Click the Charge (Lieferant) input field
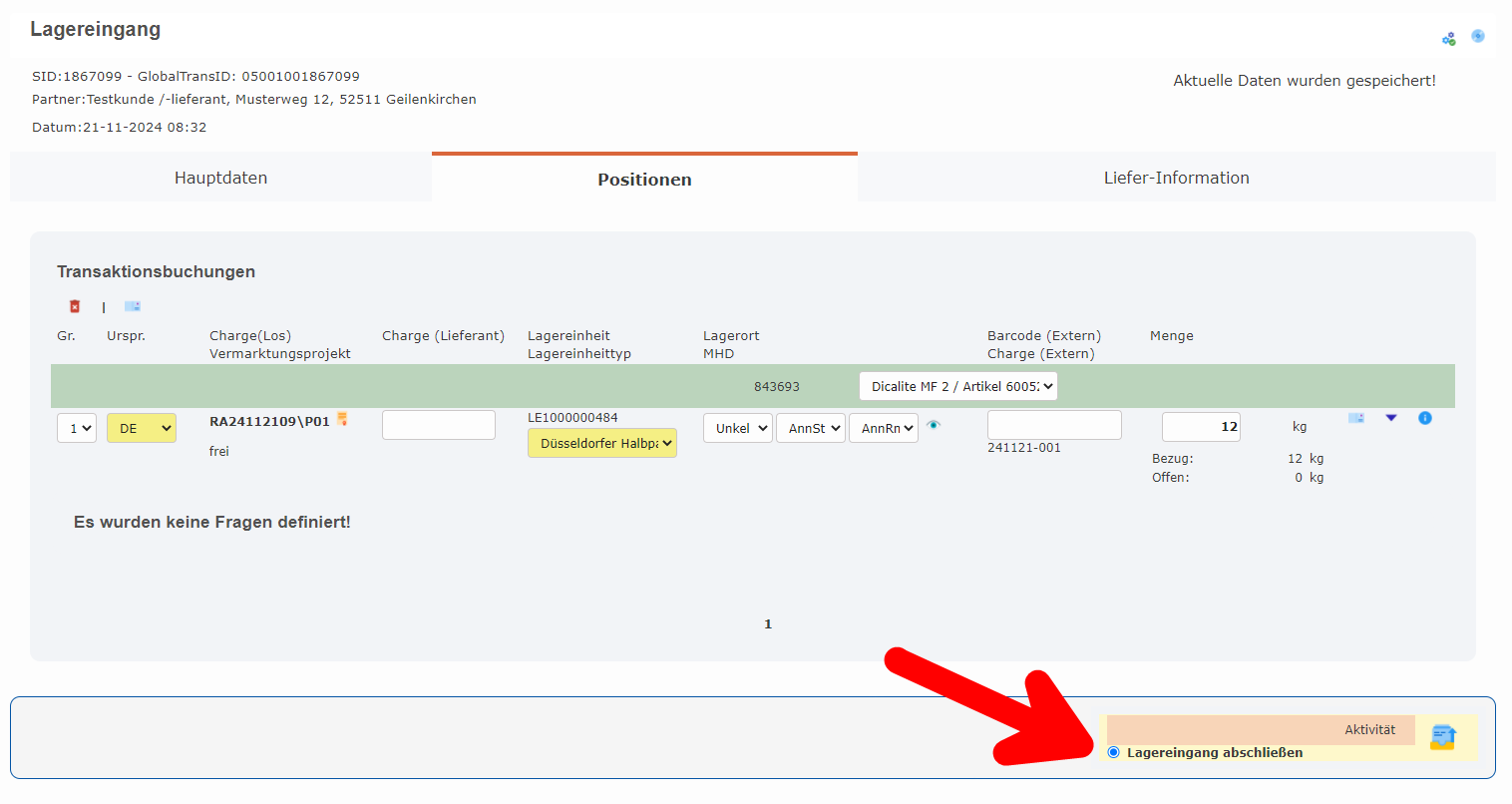Screen dimensions: 1512x804 439,425
